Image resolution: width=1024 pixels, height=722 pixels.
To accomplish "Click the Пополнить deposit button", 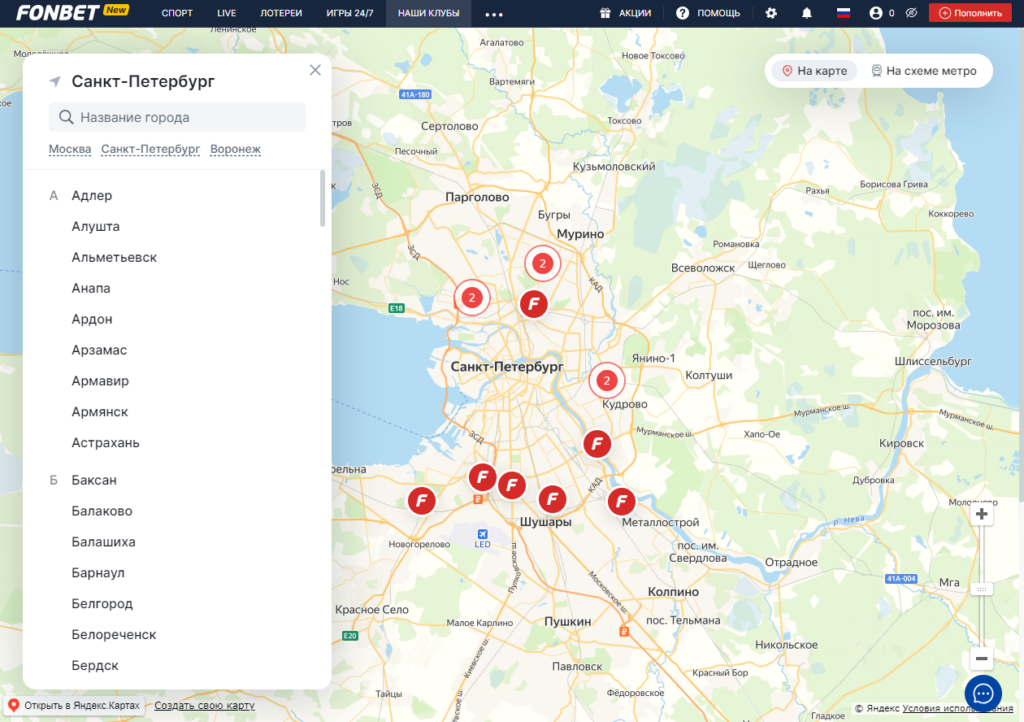I will coord(970,13).
